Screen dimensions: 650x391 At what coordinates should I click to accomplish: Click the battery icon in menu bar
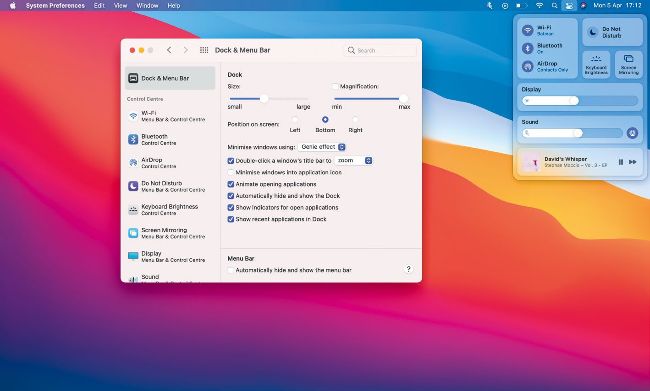pos(521,6)
